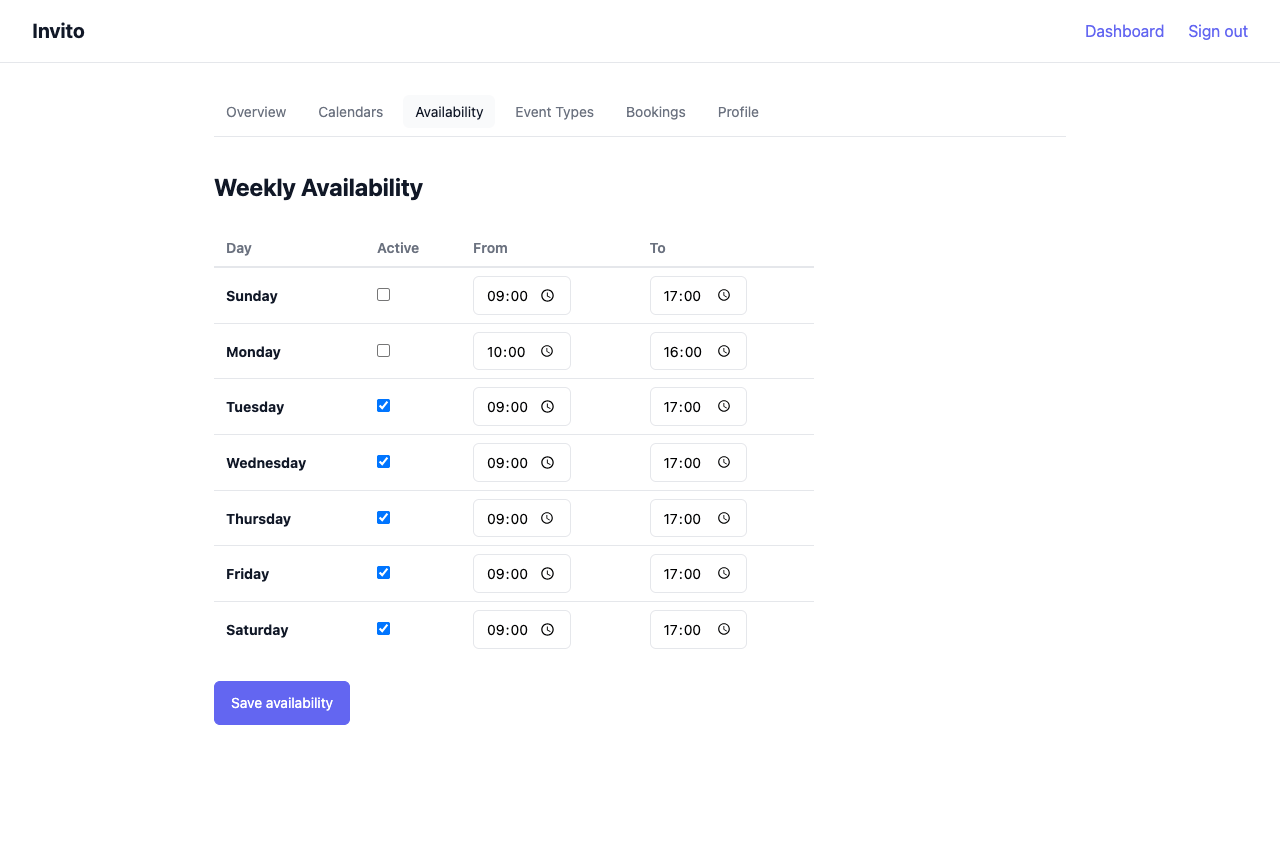
Task: Uncheck the Tuesday active checkbox
Action: 383,406
